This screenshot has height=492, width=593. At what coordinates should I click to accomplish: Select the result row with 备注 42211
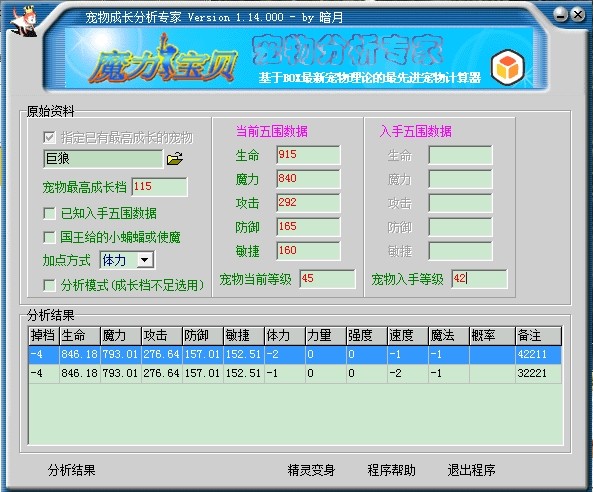(295, 355)
